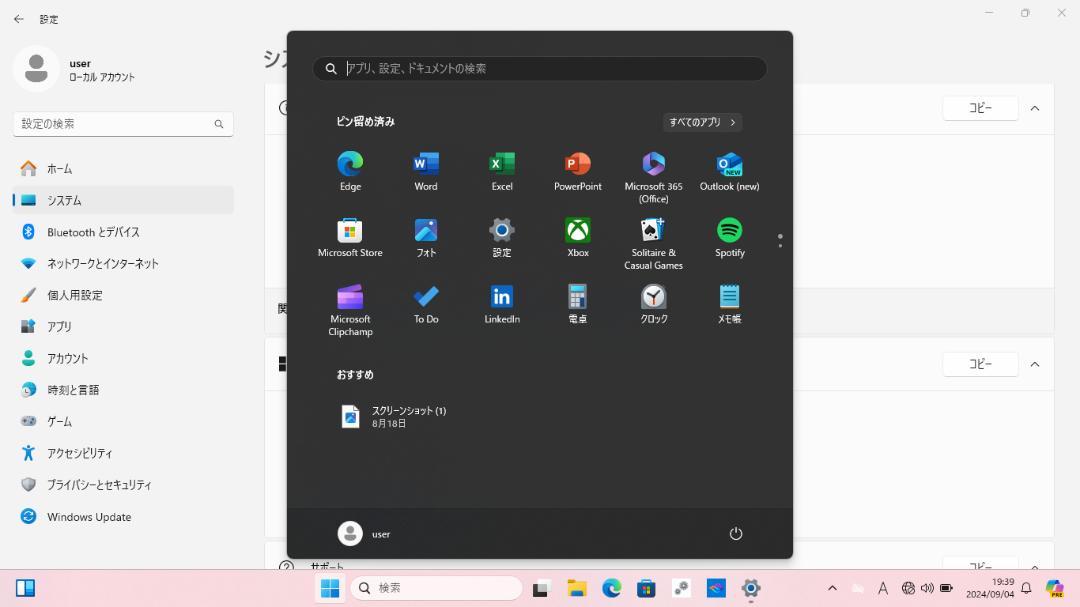Click the taskbar 検索 search box
The height and width of the screenshot is (607, 1080).
(x=437, y=588)
